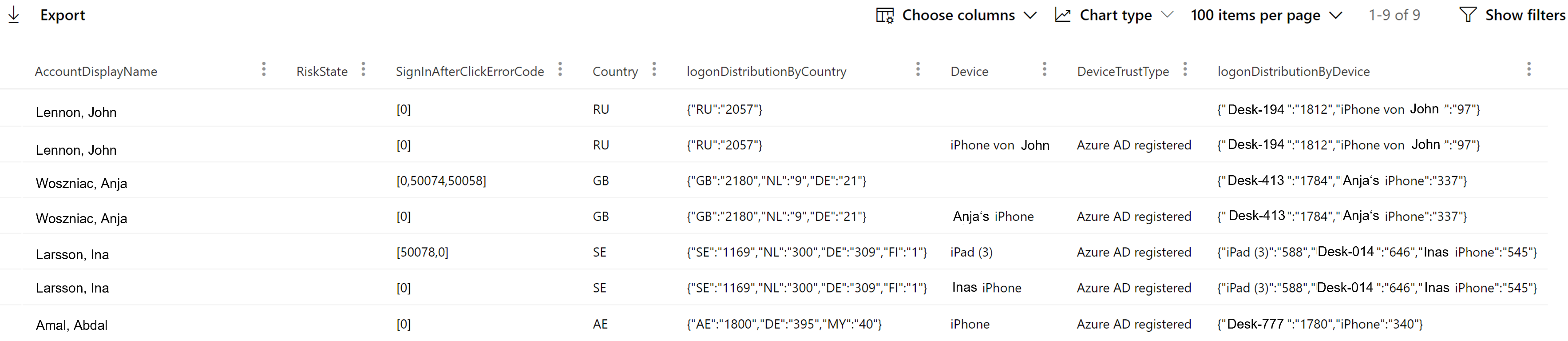Open Device column three-dot menu
Screen dimensions: 1568x341
click(x=1045, y=69)
